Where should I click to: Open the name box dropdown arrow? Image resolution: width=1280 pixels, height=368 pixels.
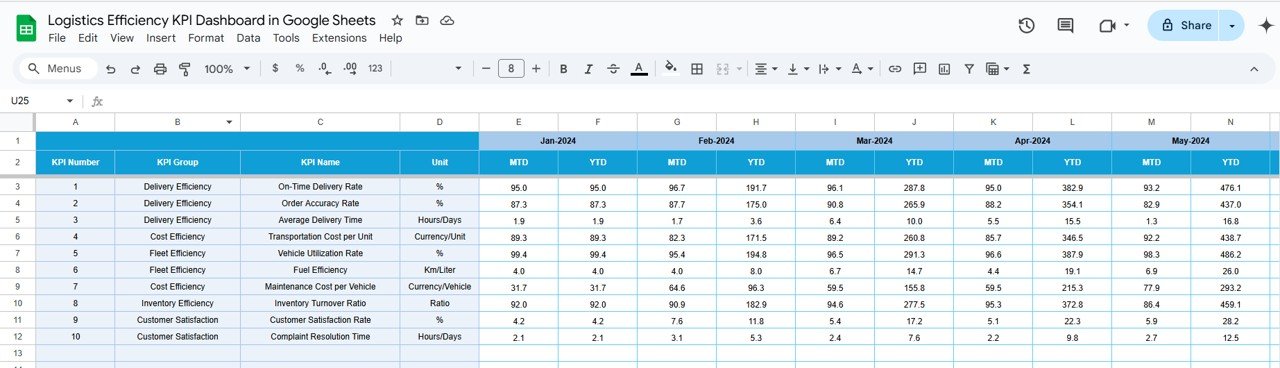coord(70,101)
